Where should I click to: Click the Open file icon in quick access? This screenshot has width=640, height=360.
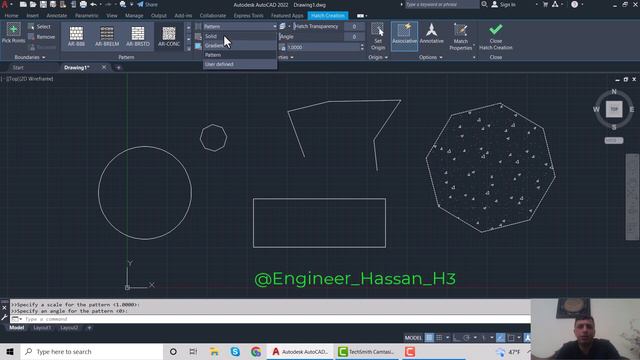point(33,4)
